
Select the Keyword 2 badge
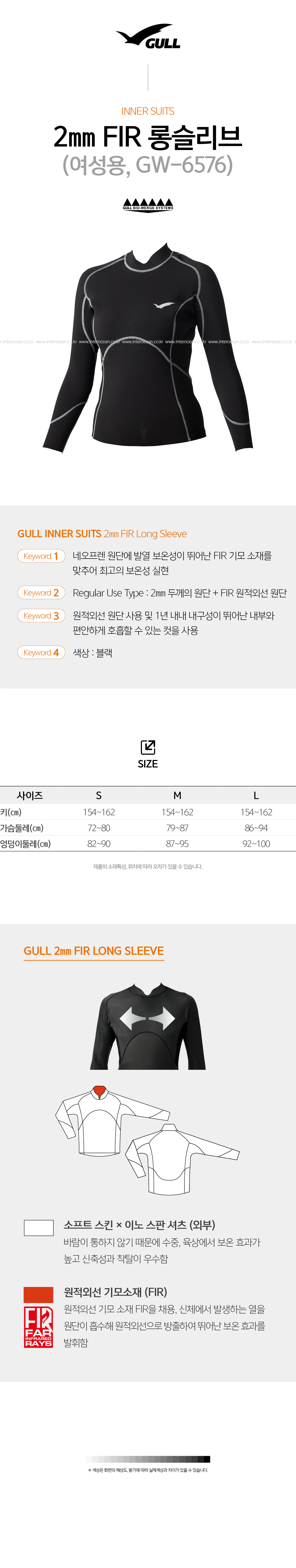pos(41,592)
